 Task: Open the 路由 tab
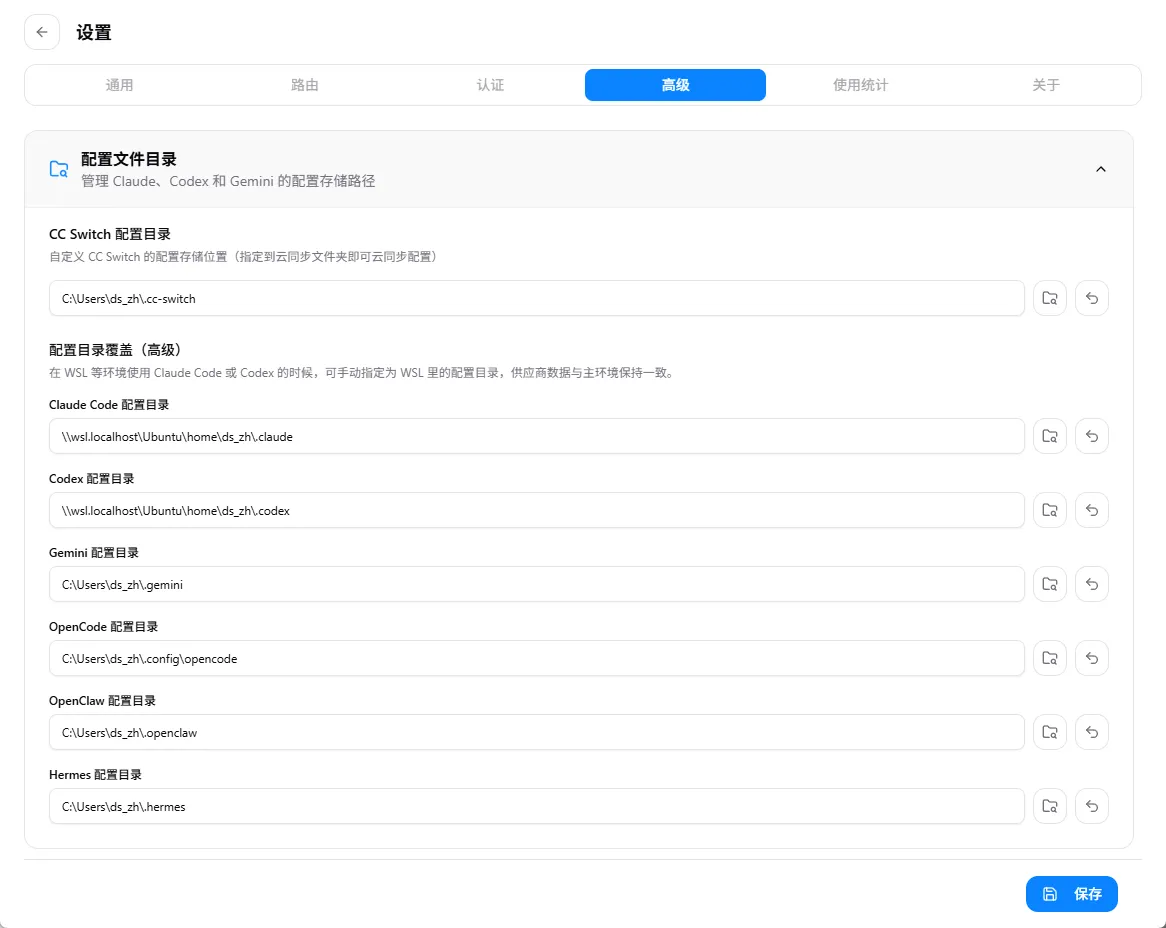pyautogui.click(x=304, y=85)
